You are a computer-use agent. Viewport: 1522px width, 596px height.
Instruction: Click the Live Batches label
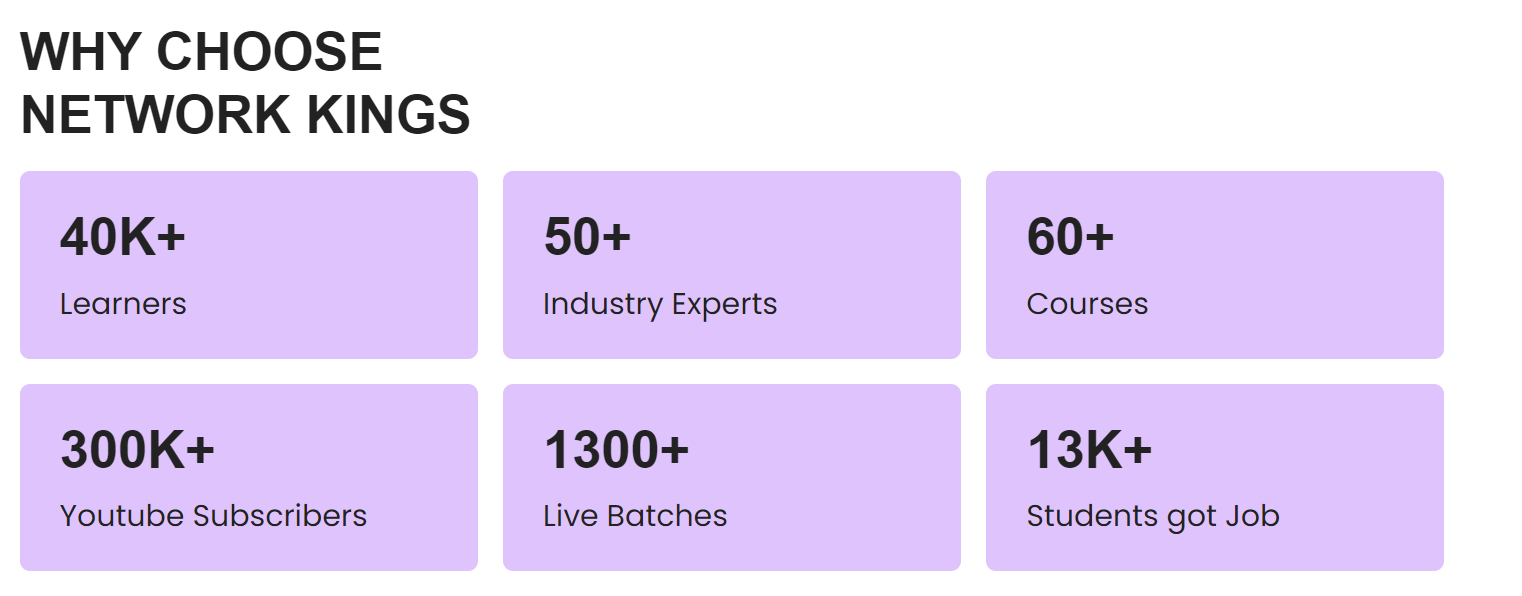pyautogui.click(x=635, y=516)
